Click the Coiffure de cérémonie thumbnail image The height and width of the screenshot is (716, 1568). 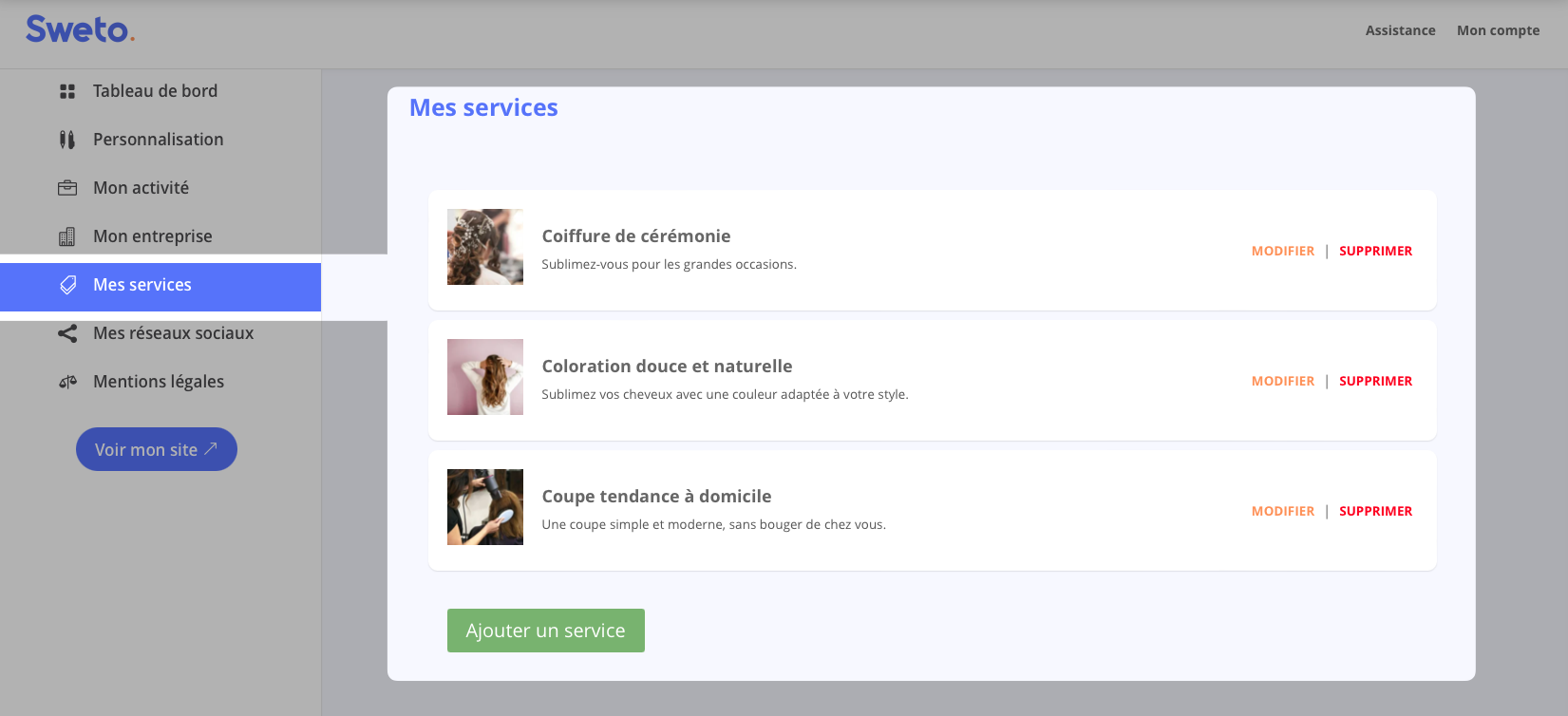point(484,247)
